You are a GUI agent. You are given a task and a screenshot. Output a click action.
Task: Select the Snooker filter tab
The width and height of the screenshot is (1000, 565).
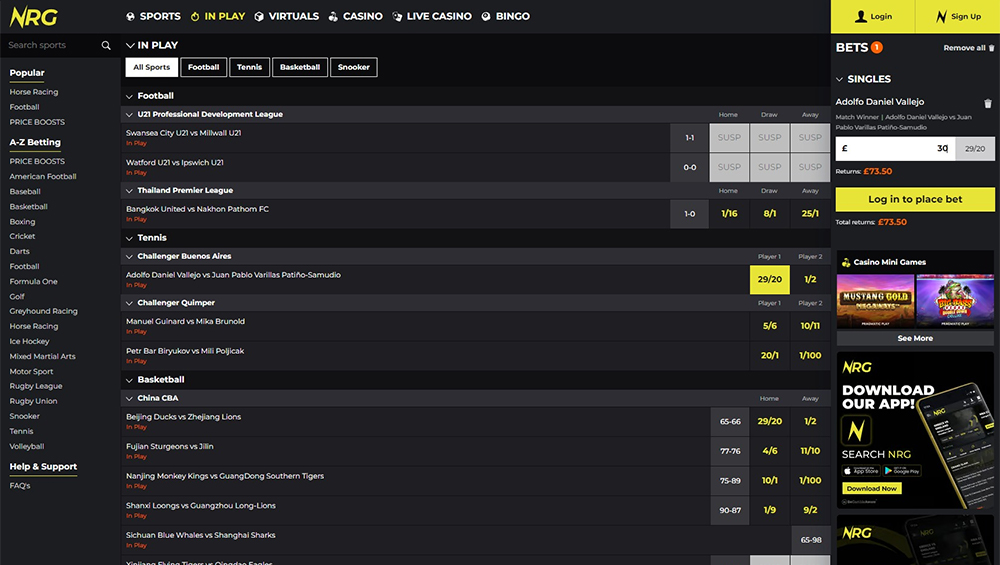[354, 67]
